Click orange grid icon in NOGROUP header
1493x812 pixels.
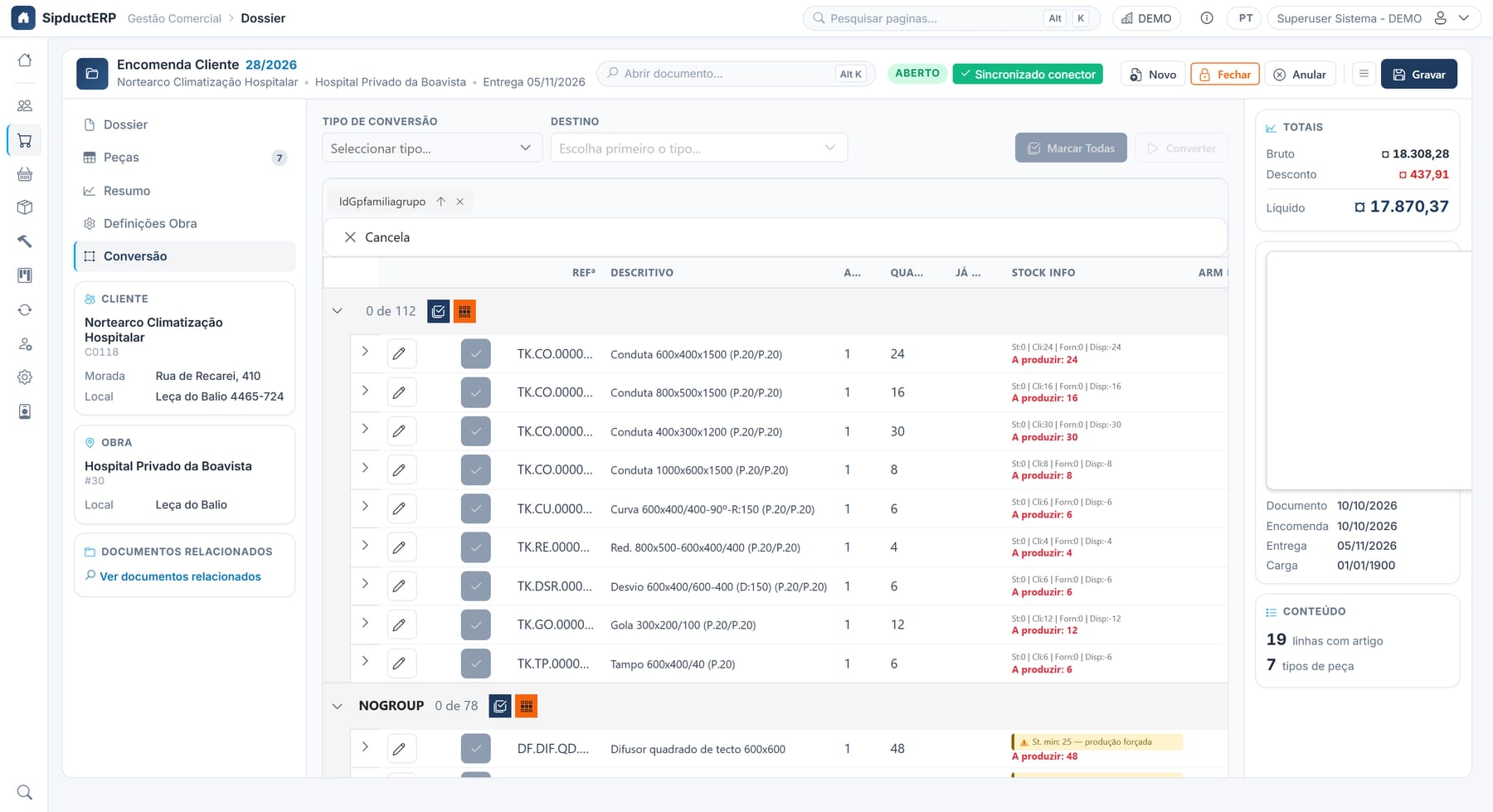[x=527, y=706]
